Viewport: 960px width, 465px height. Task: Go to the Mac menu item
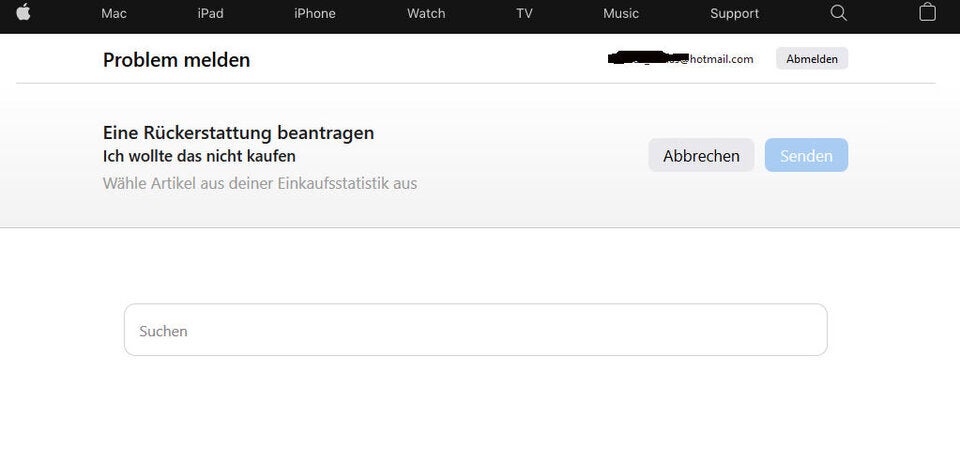[114, 13]
